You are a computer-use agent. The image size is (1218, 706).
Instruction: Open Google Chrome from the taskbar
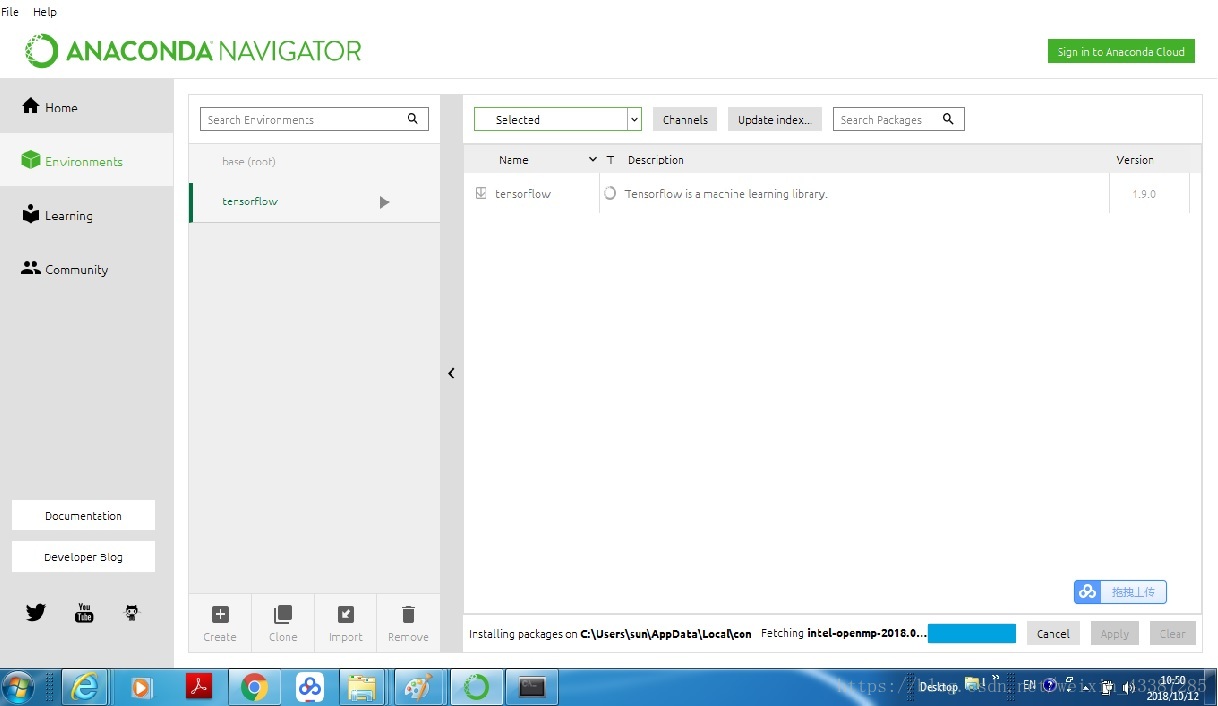[254, 687]
